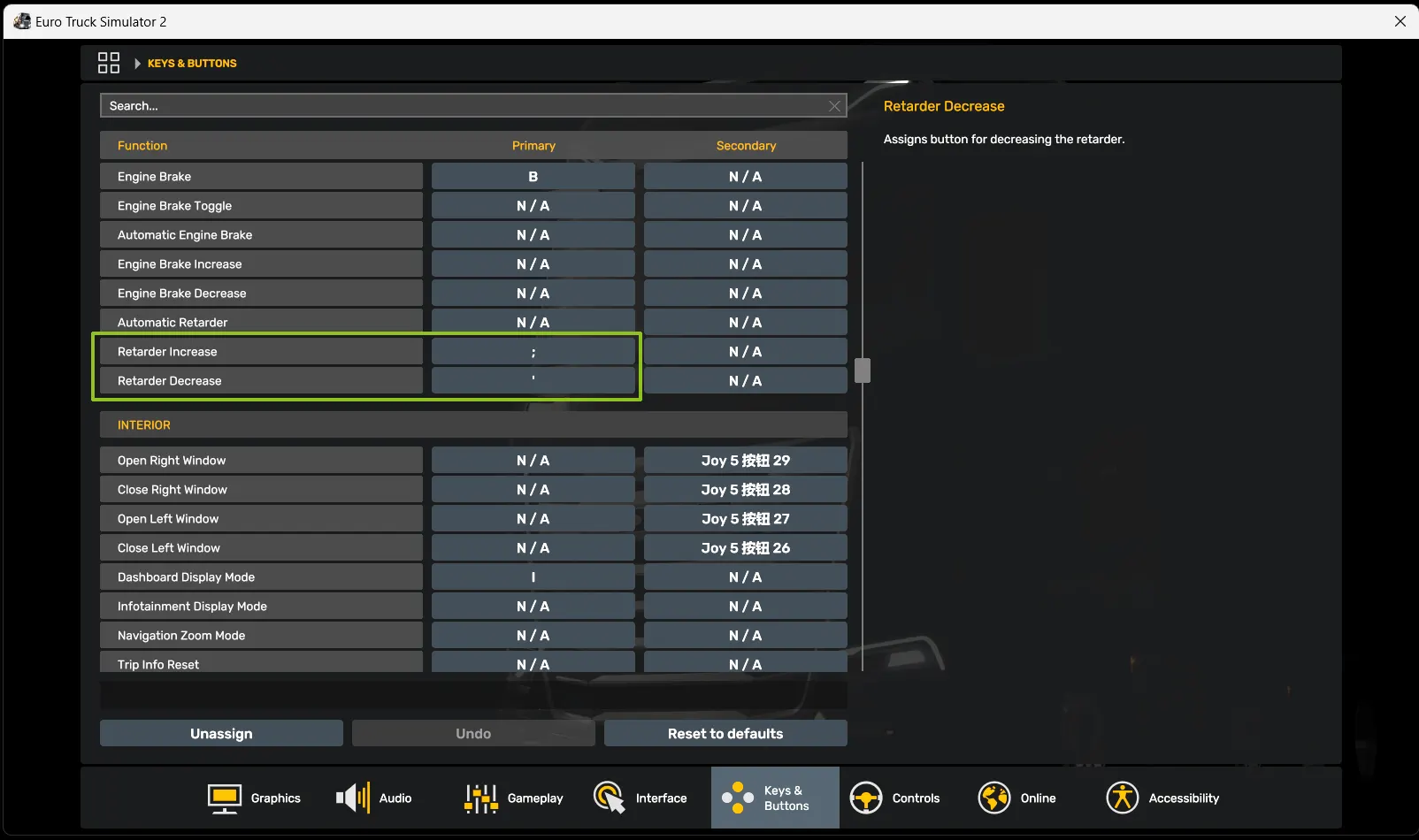Open Accessibility settings person icon
Screen dimensions: 1419x840
[1123, 798]
